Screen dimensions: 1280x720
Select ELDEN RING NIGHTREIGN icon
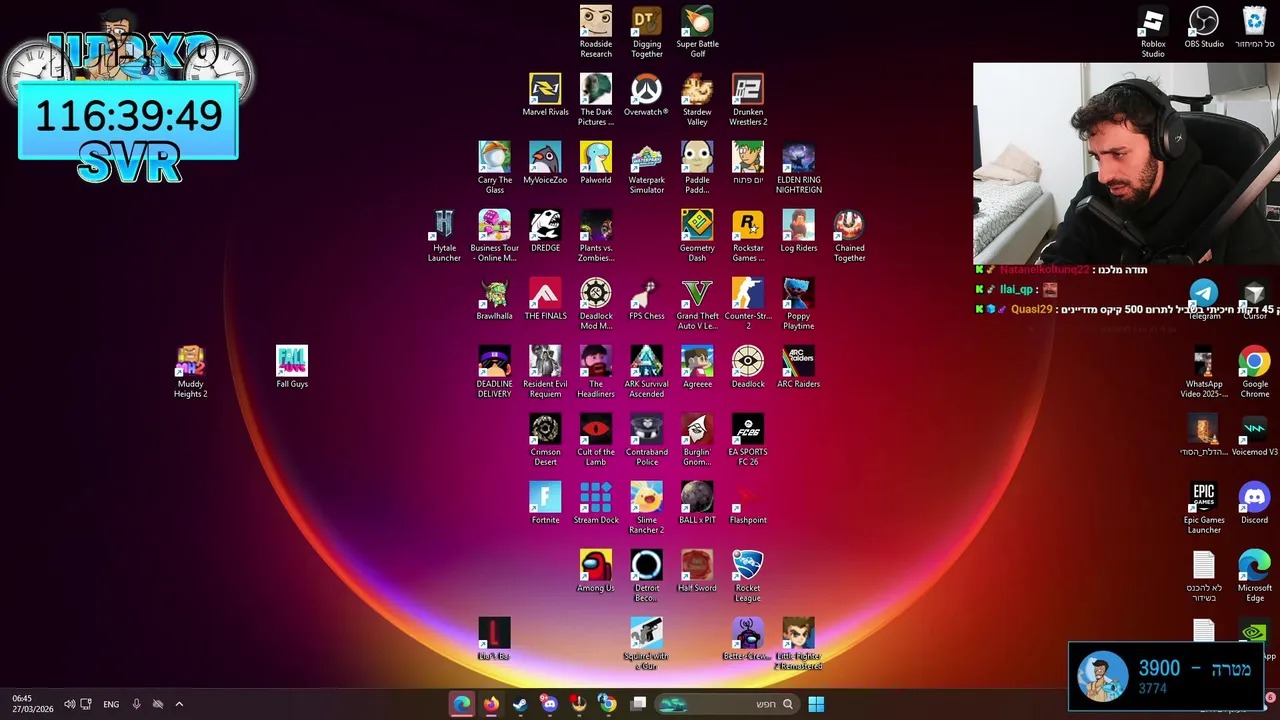[x=799, y=168]
